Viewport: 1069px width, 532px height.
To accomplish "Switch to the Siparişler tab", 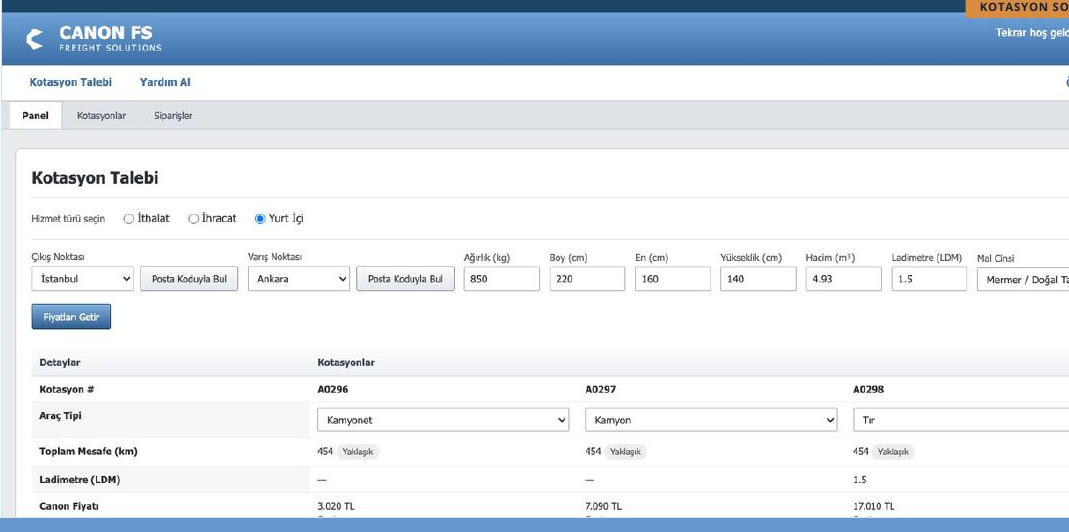I will click(x=173, y=116).
